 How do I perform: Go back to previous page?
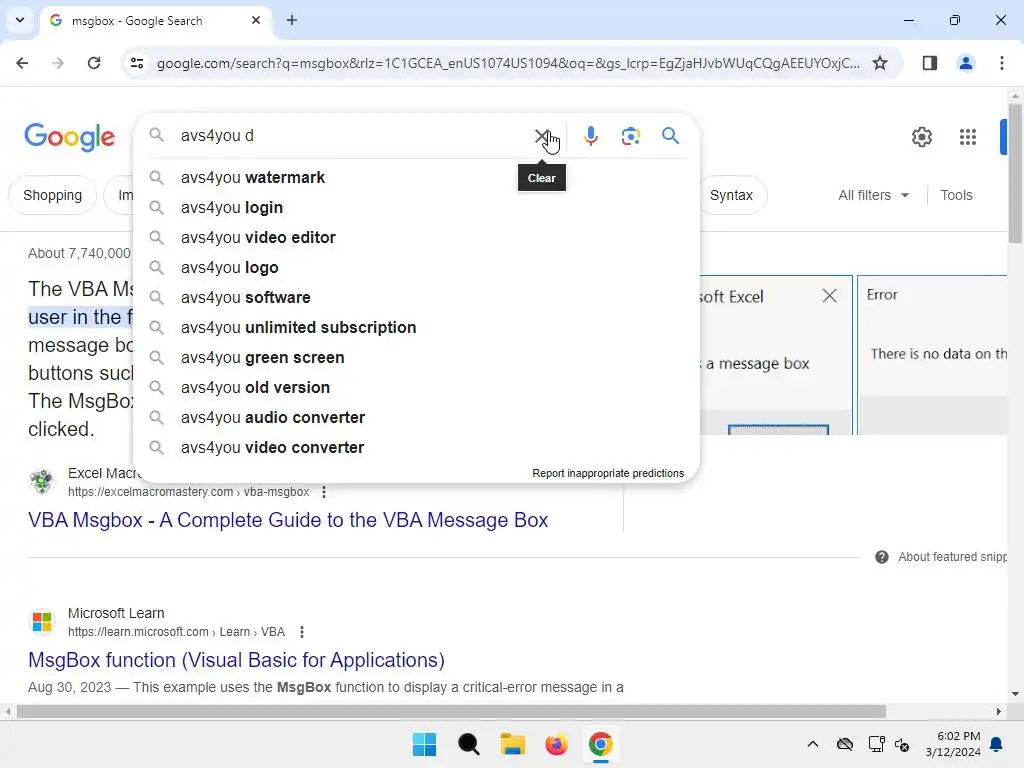click(22, 63)
